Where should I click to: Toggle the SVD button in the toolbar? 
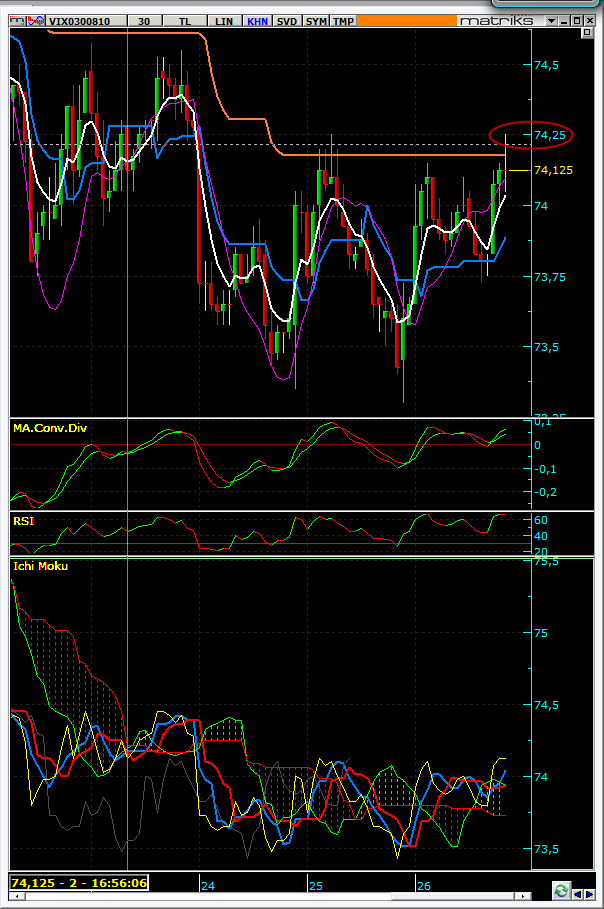tap(286, 20)
